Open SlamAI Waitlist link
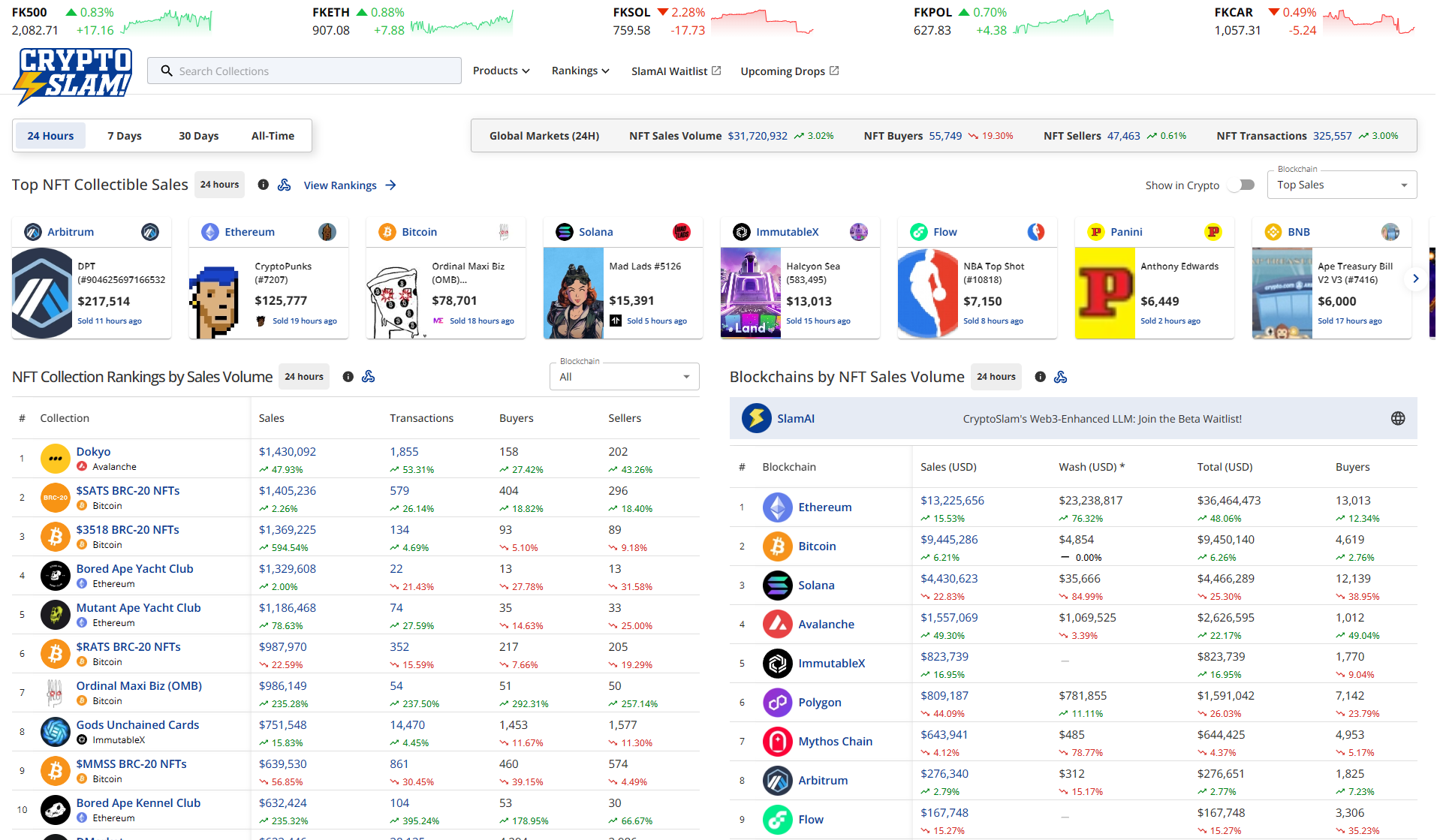Viewport: 1443px width, 840px height. (676, 71)
